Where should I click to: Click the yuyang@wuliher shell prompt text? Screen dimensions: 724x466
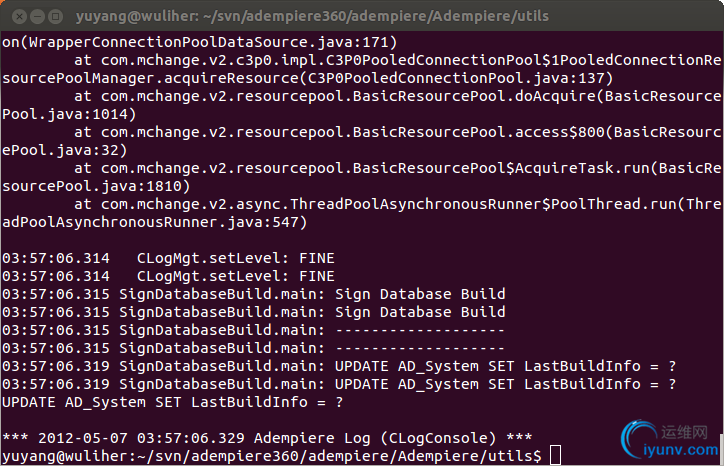(272, 456)
